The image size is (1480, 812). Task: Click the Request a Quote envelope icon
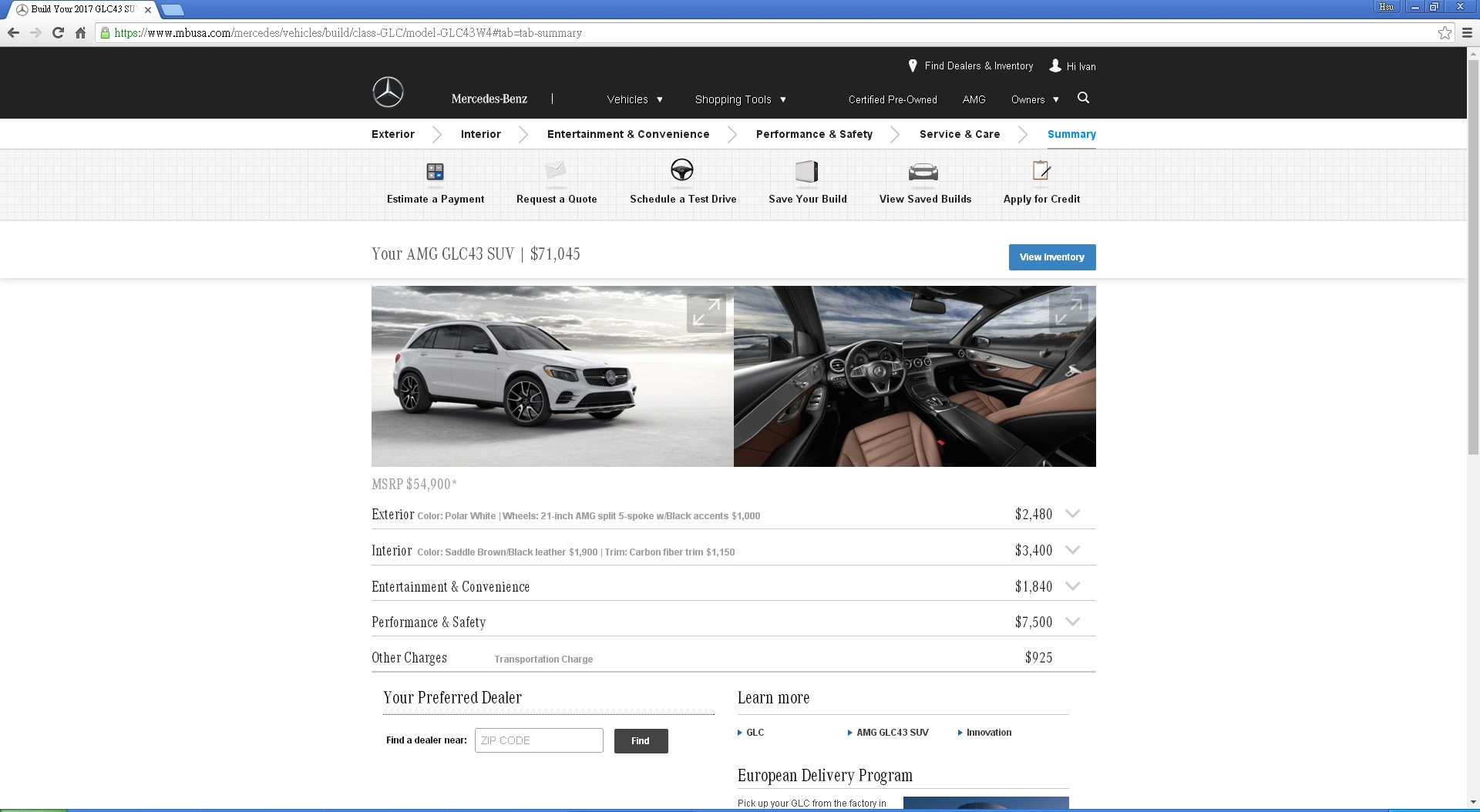(x=556, y=170)
